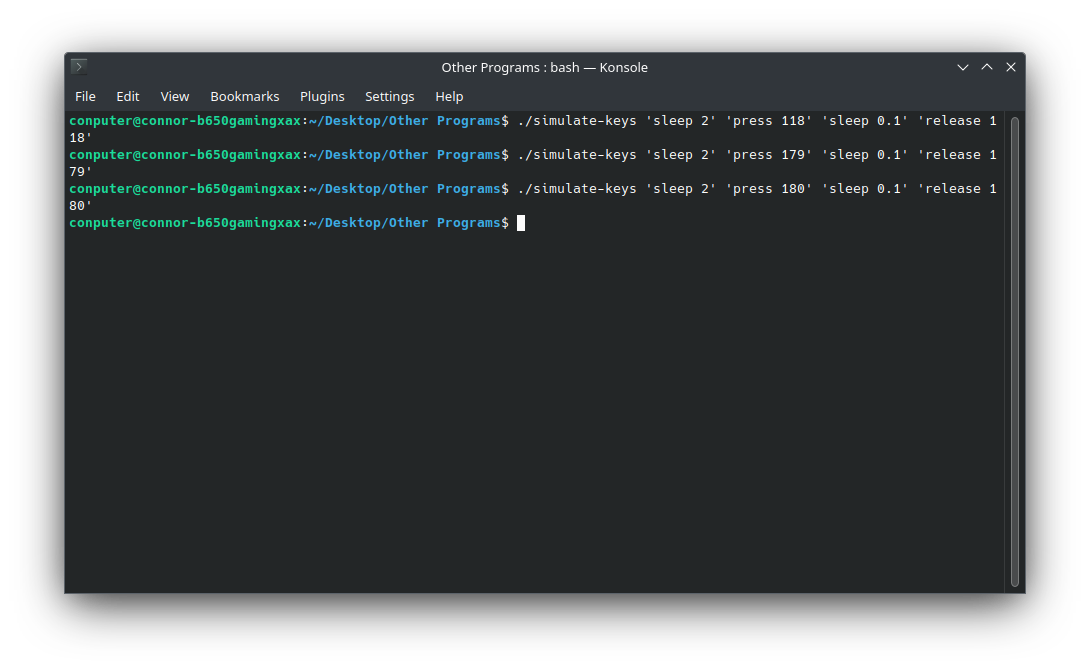Open the File menu
This screenshot has height=670, width=1090.
(x=86, y=97)
